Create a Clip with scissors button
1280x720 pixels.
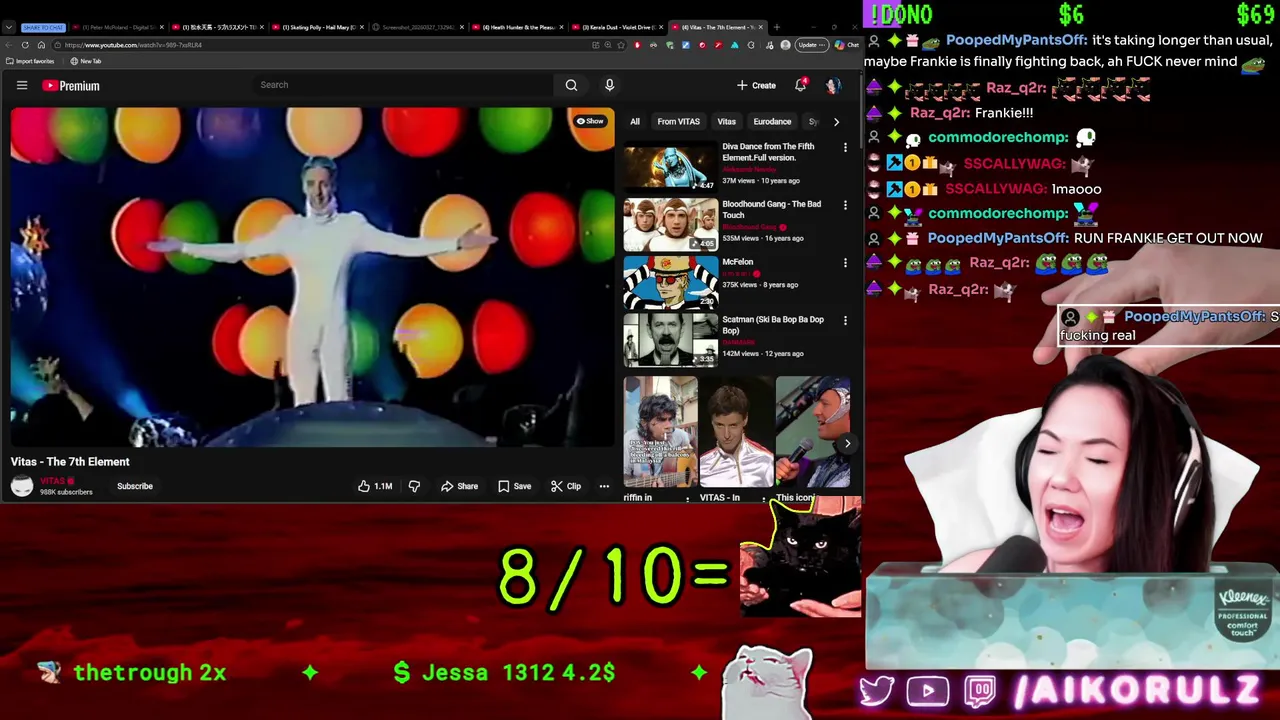pyautogui.click(x=565, y=486)
